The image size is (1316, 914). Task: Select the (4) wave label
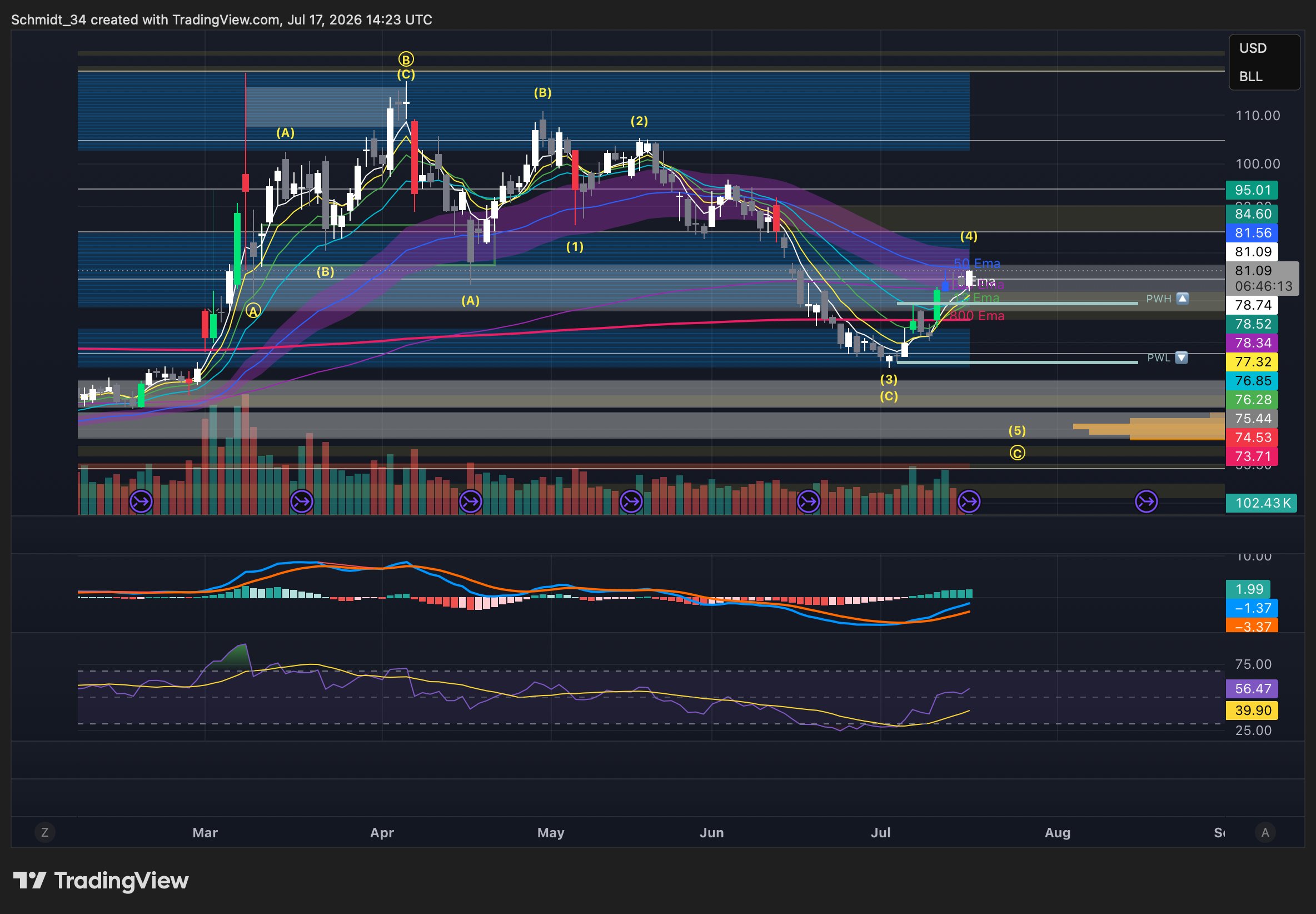969,236
